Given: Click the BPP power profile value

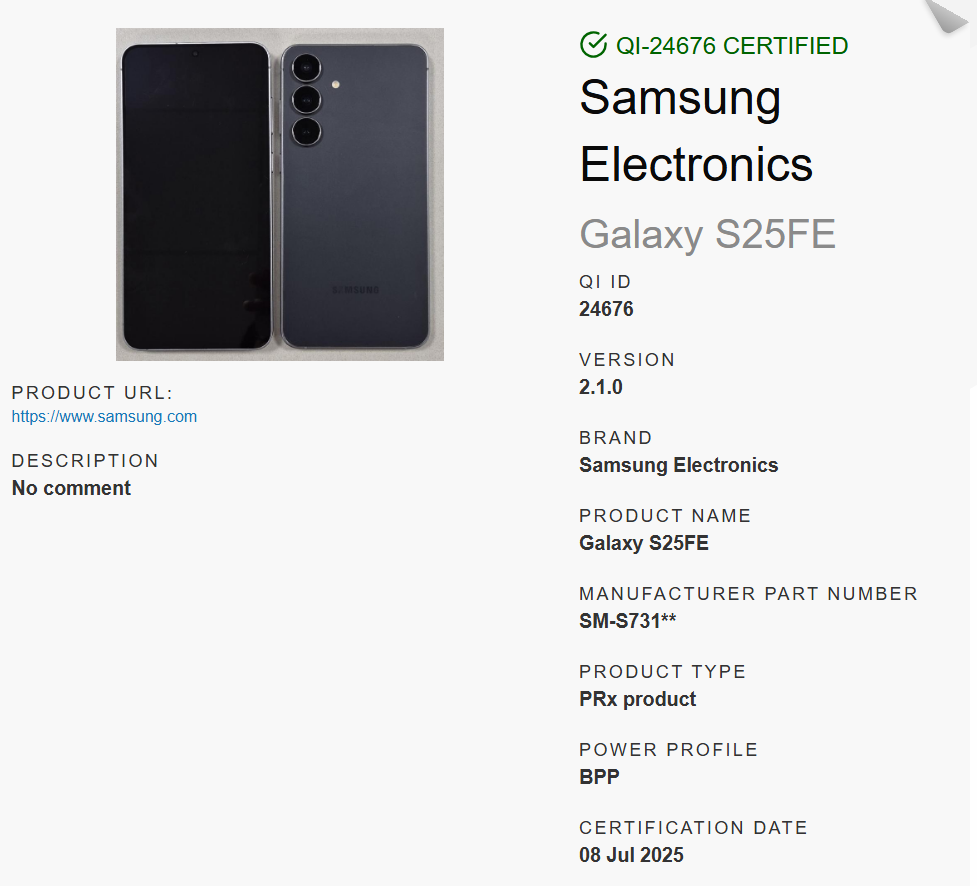Looking at the screenshot, I should [599, 777].
